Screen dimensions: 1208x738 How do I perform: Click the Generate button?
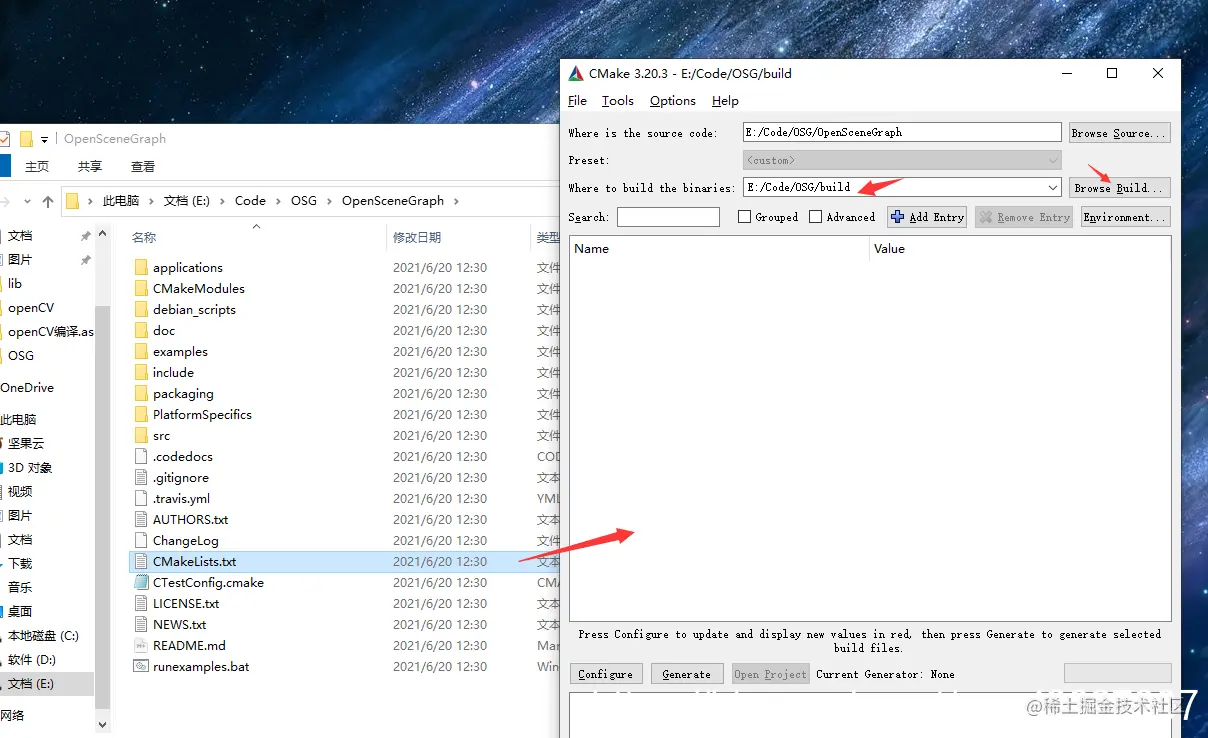coord(687,674)
